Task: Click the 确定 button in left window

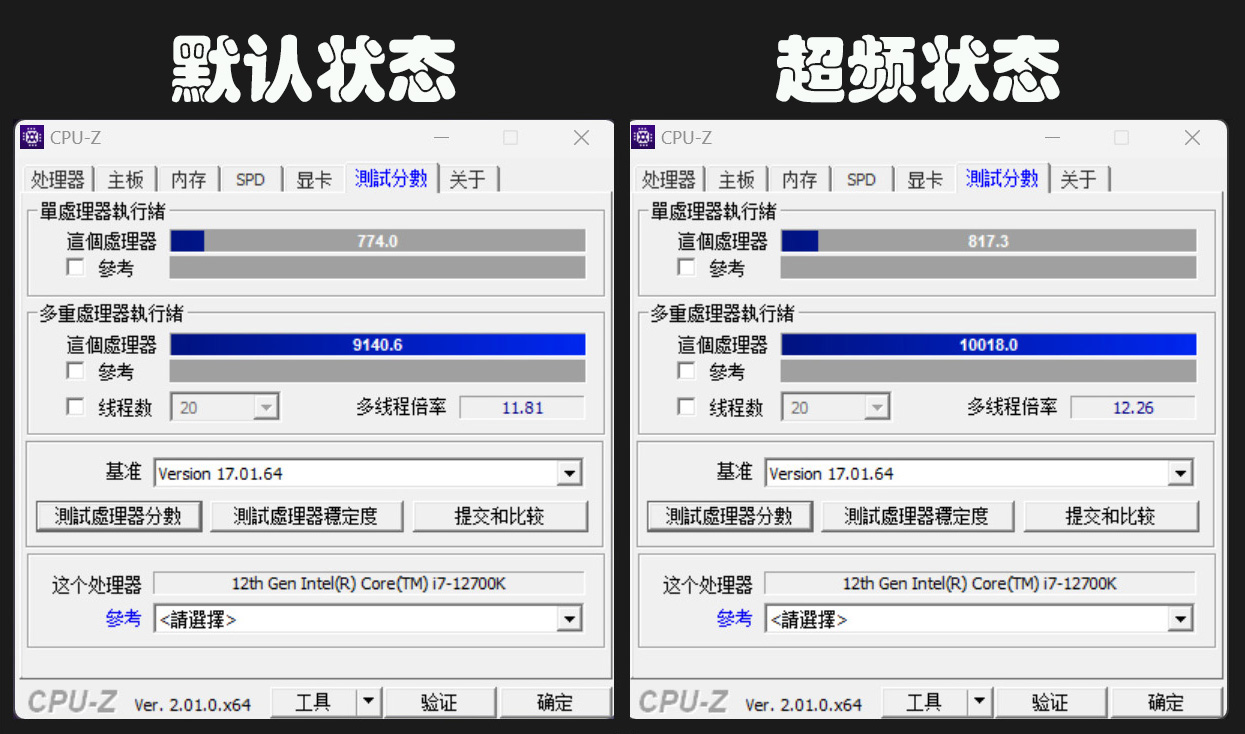Action: 555,702
